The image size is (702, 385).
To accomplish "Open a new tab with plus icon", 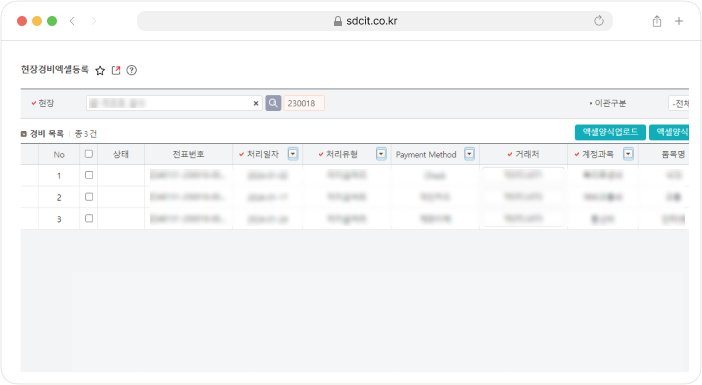I will pyautogui.click(x=679, y=21).
